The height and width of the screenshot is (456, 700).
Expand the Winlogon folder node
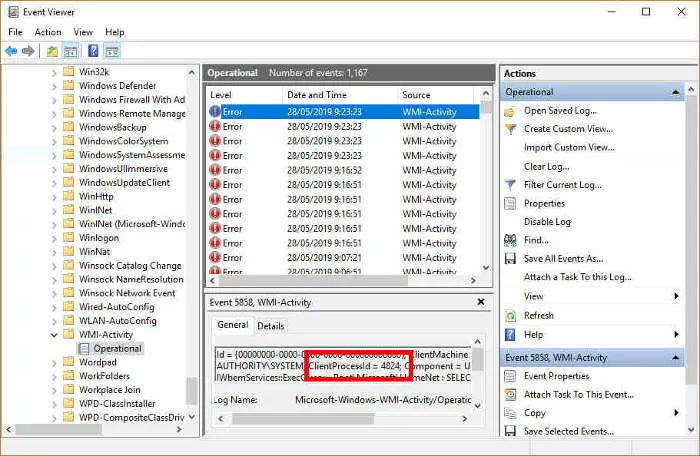[54, 238]
